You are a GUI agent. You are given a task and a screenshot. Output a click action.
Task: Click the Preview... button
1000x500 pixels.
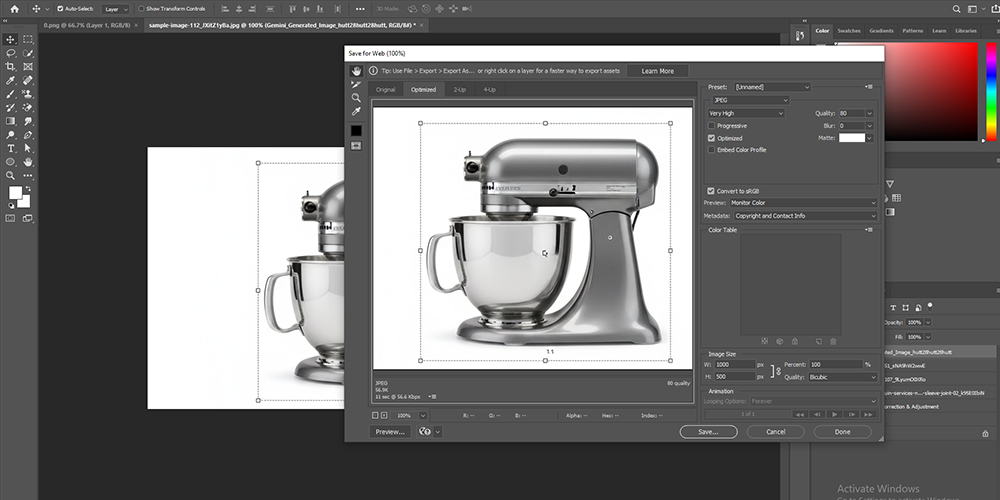tap(390, 432)
